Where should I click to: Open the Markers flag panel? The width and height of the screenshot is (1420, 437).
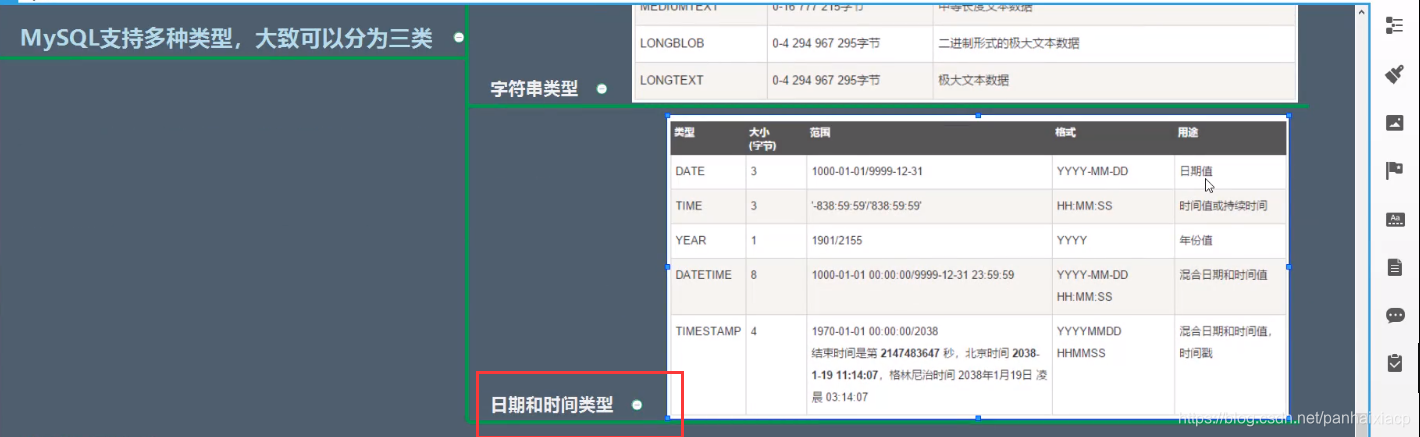[x=1395, y=171]
